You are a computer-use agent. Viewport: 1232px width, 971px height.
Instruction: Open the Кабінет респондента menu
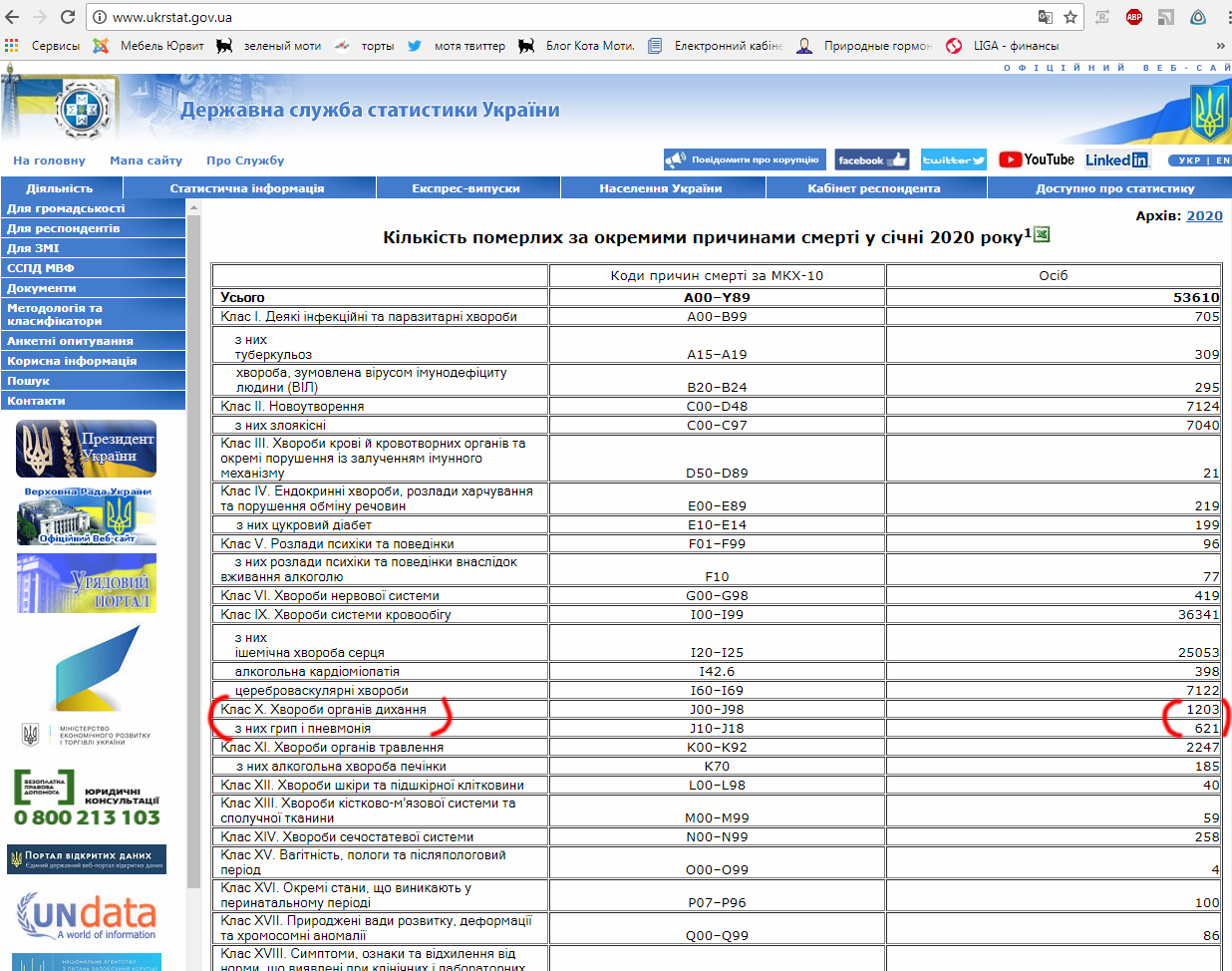click(875, 188)
